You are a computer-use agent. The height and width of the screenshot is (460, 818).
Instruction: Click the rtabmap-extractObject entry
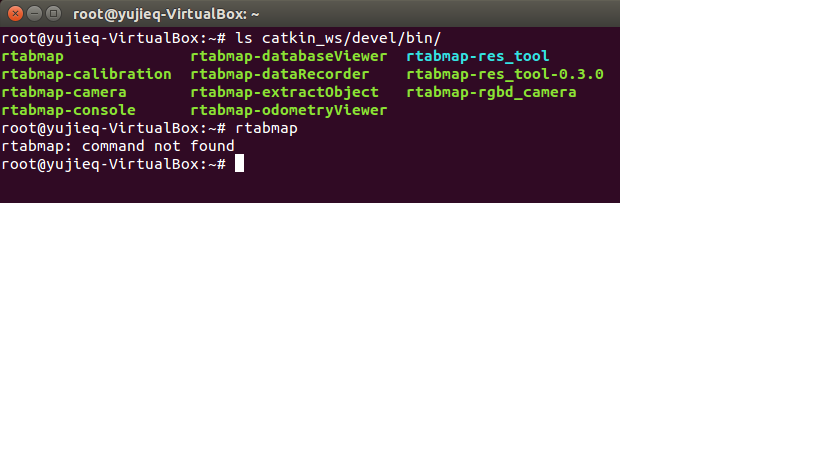[284, 92]
